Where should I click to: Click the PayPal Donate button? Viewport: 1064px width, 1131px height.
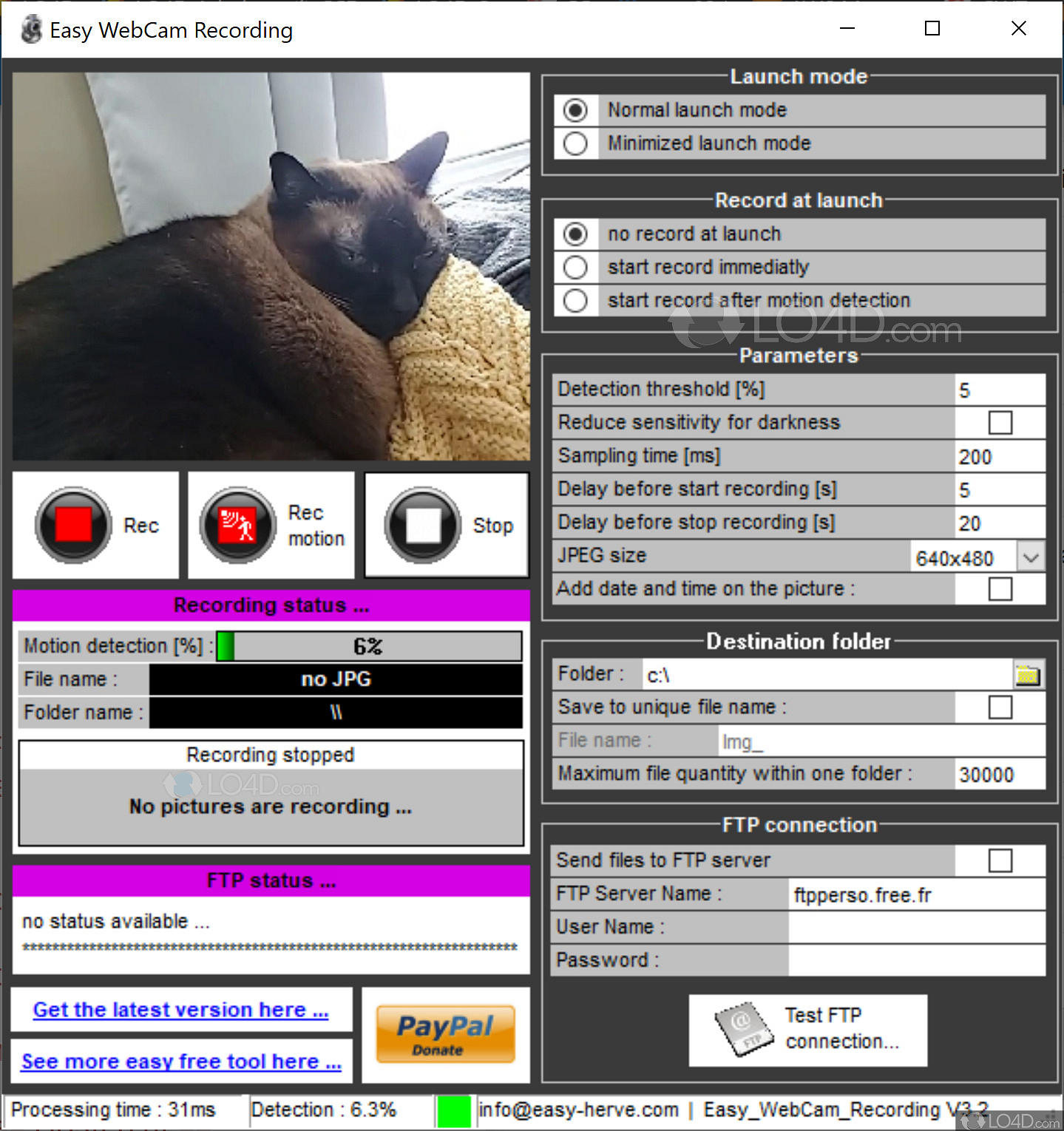445,1034
